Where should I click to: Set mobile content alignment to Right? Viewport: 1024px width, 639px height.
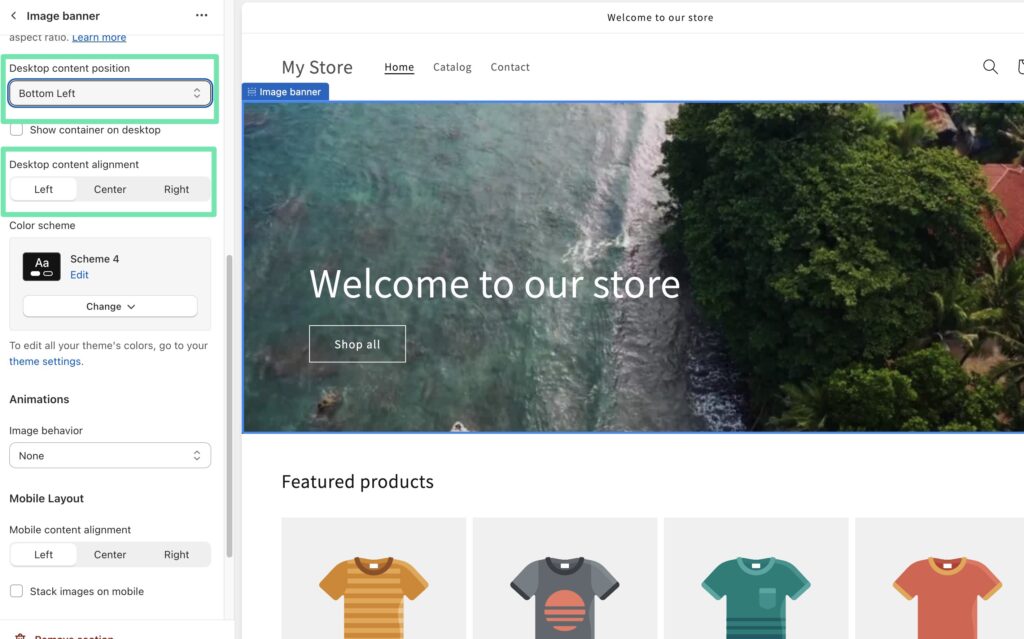point(176,554)
